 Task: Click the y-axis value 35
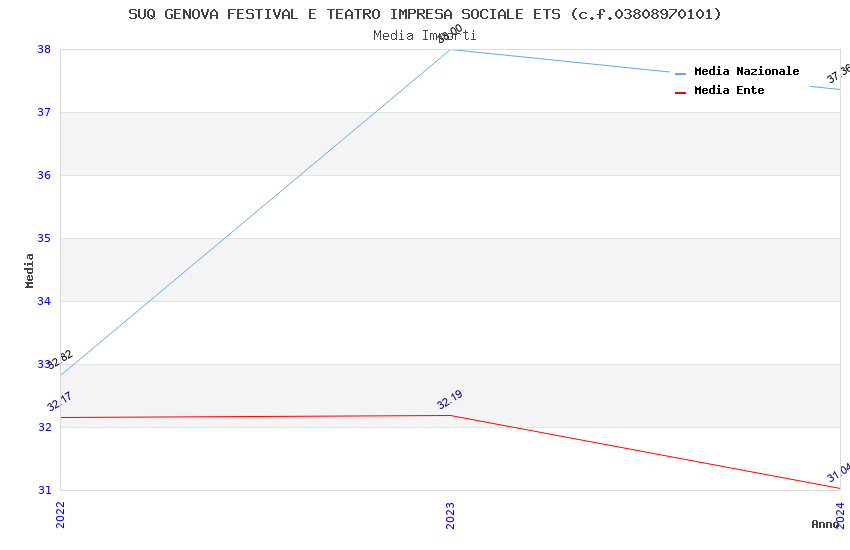pyautogui.click(x=44, y=238)
